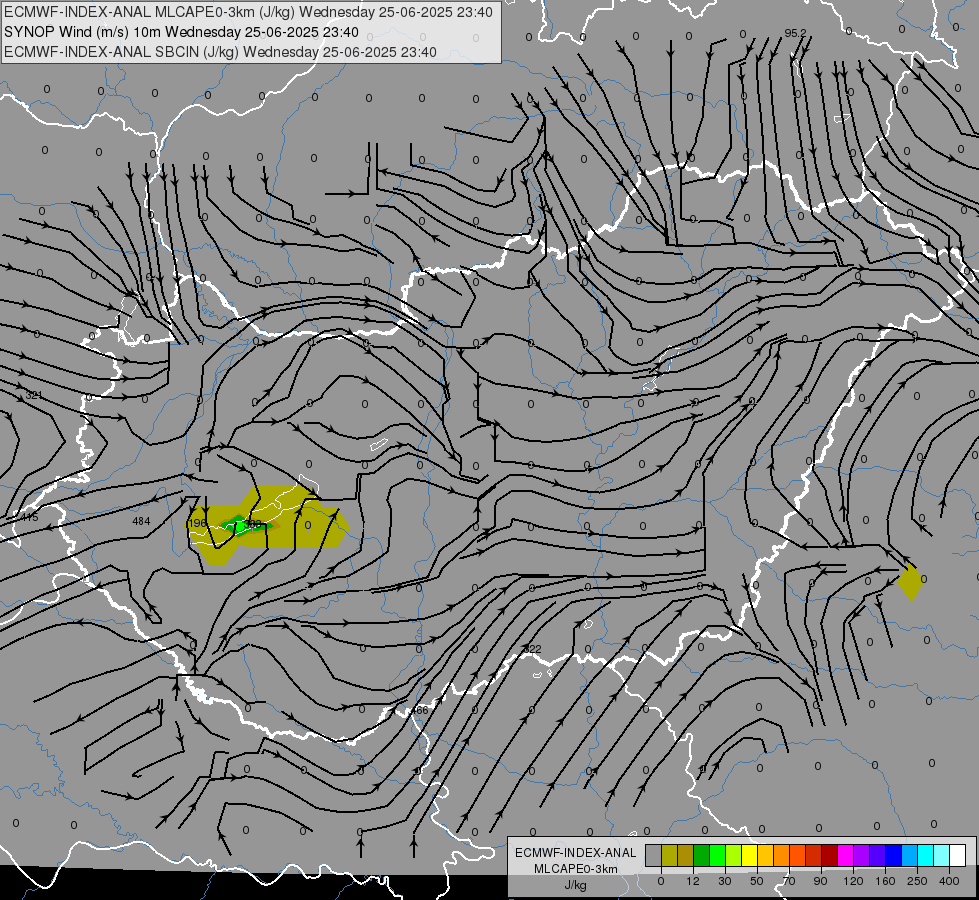Viewport: 979px width, 900px height.
Task: Click the 484 value on the map
Action: point(141,521)
